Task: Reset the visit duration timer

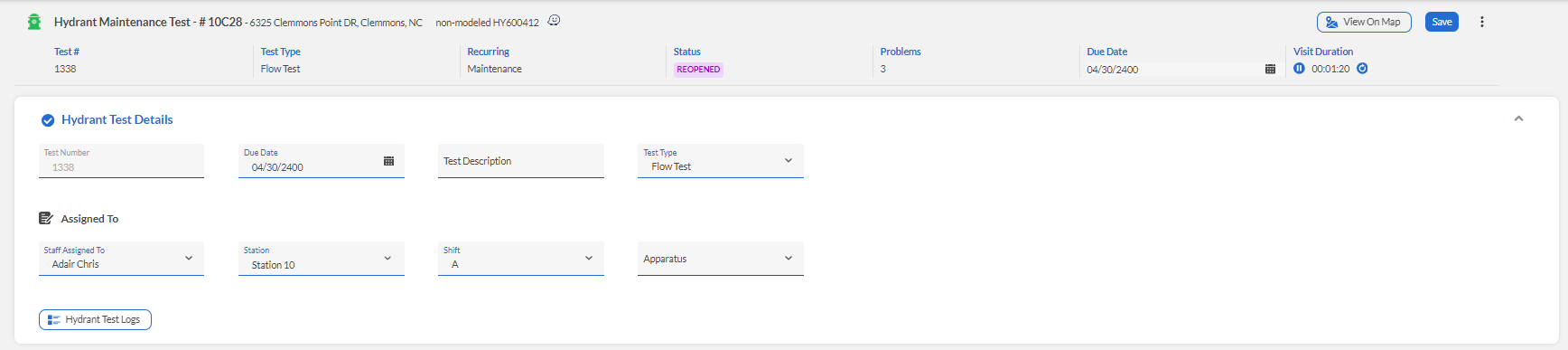Action: pyautogui.click(x=1362, y=69)
